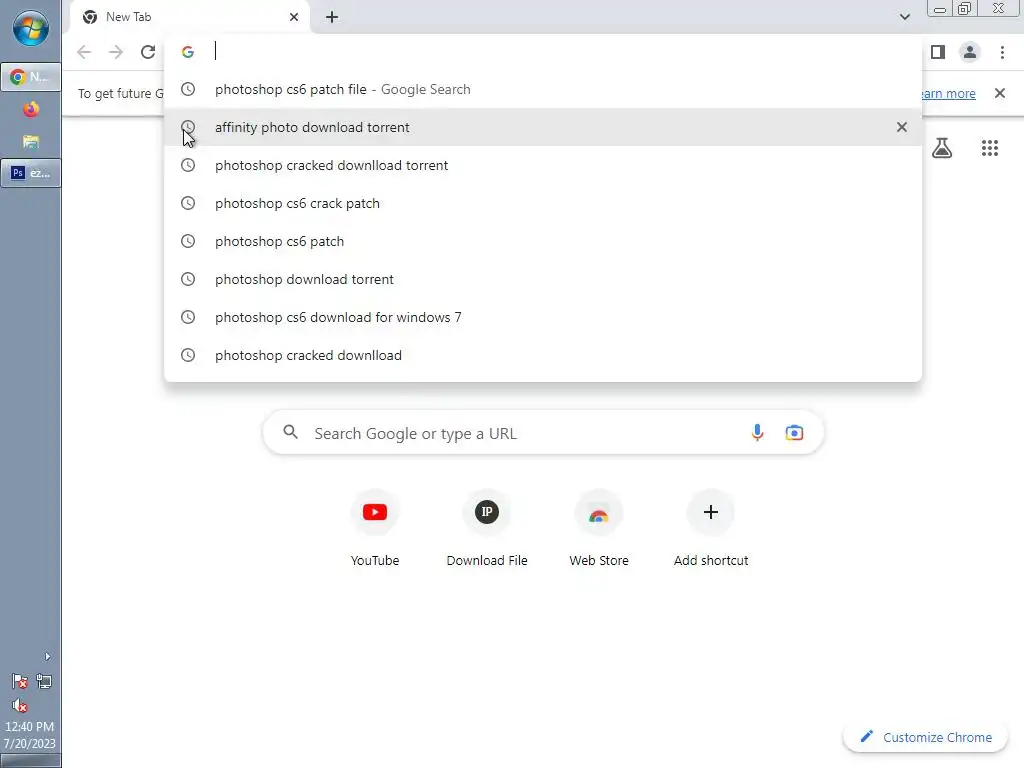Choose 'photoshop cracked downlload torrent' suggestion

pyautogui.click(x=543, y=165)
